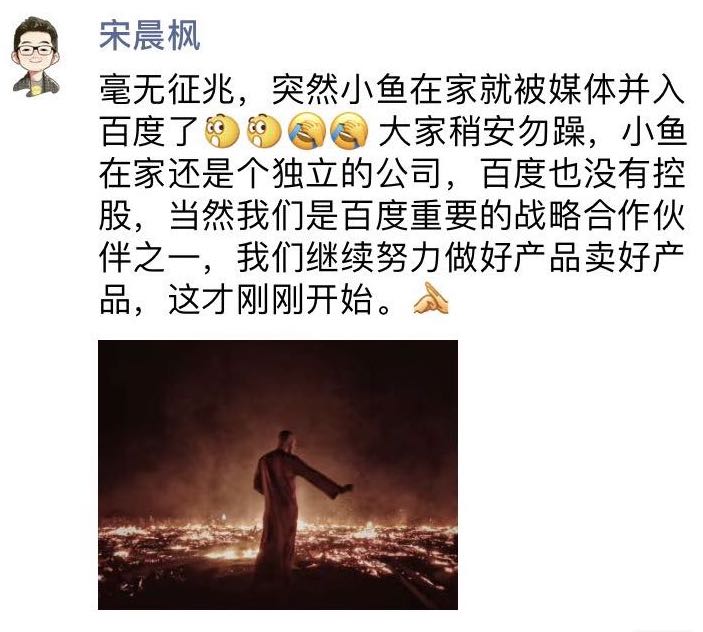Click the opening phrase 毫无征兆
This screenshot has height=632, width=703.
pos(167,90)
